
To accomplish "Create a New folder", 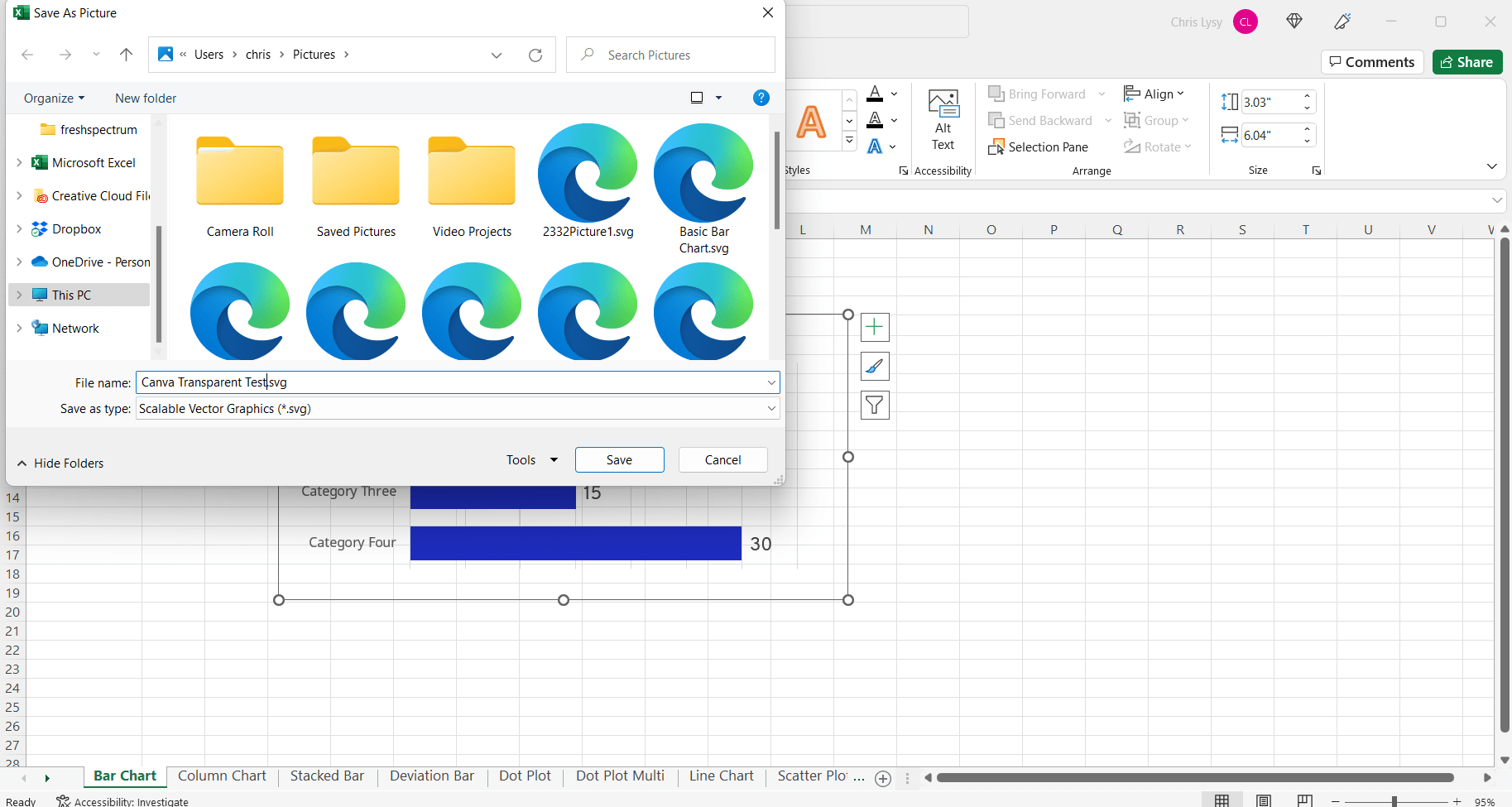I will coord(146,98).
